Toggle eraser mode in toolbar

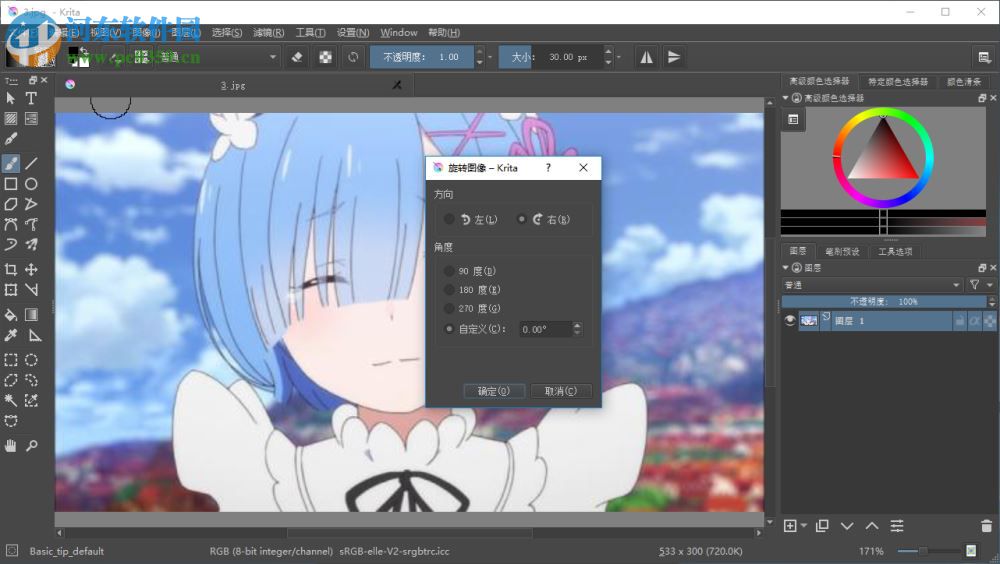[x=297, y=57]
